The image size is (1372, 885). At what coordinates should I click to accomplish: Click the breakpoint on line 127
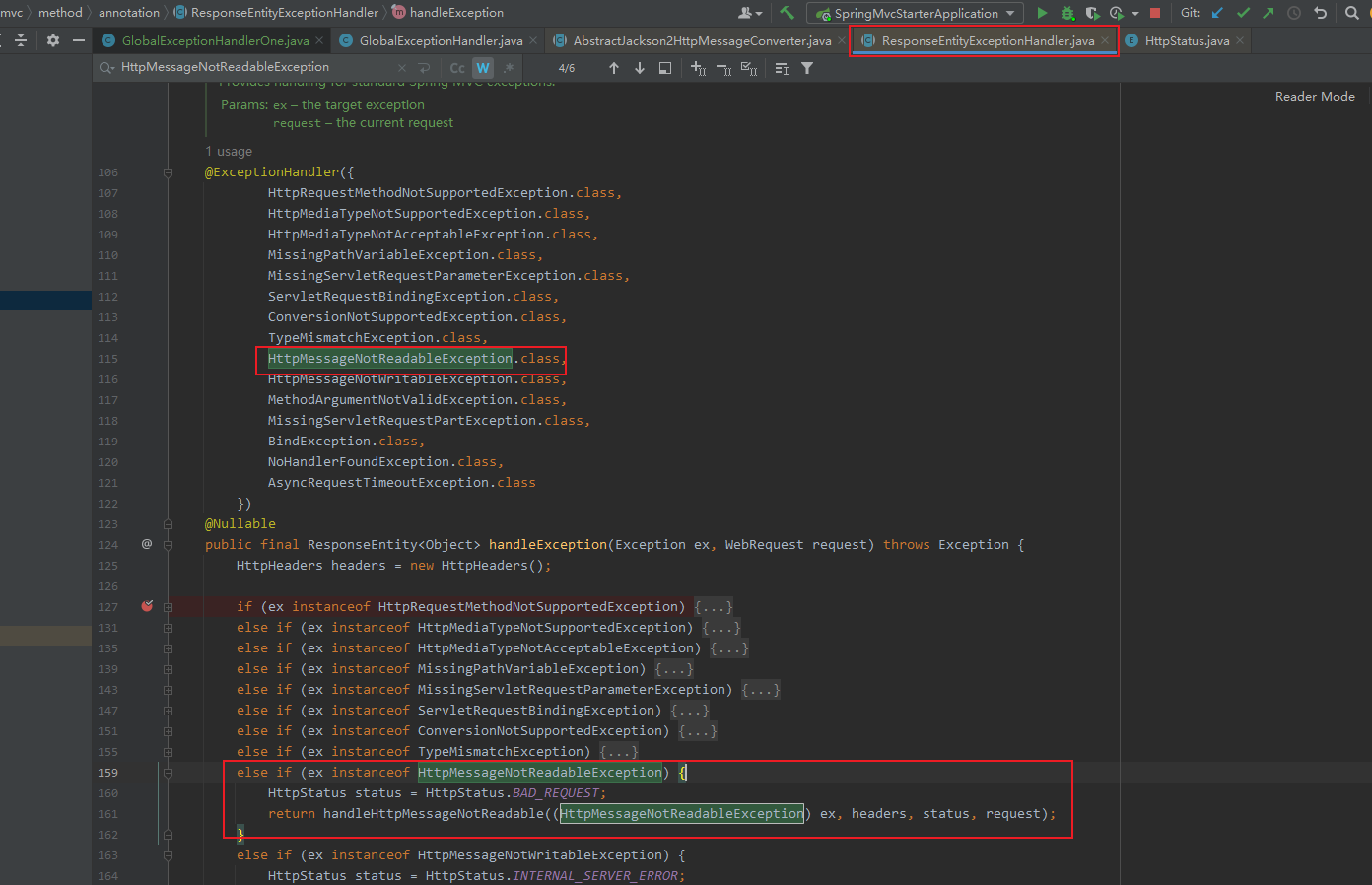click(x=147, y=606)
